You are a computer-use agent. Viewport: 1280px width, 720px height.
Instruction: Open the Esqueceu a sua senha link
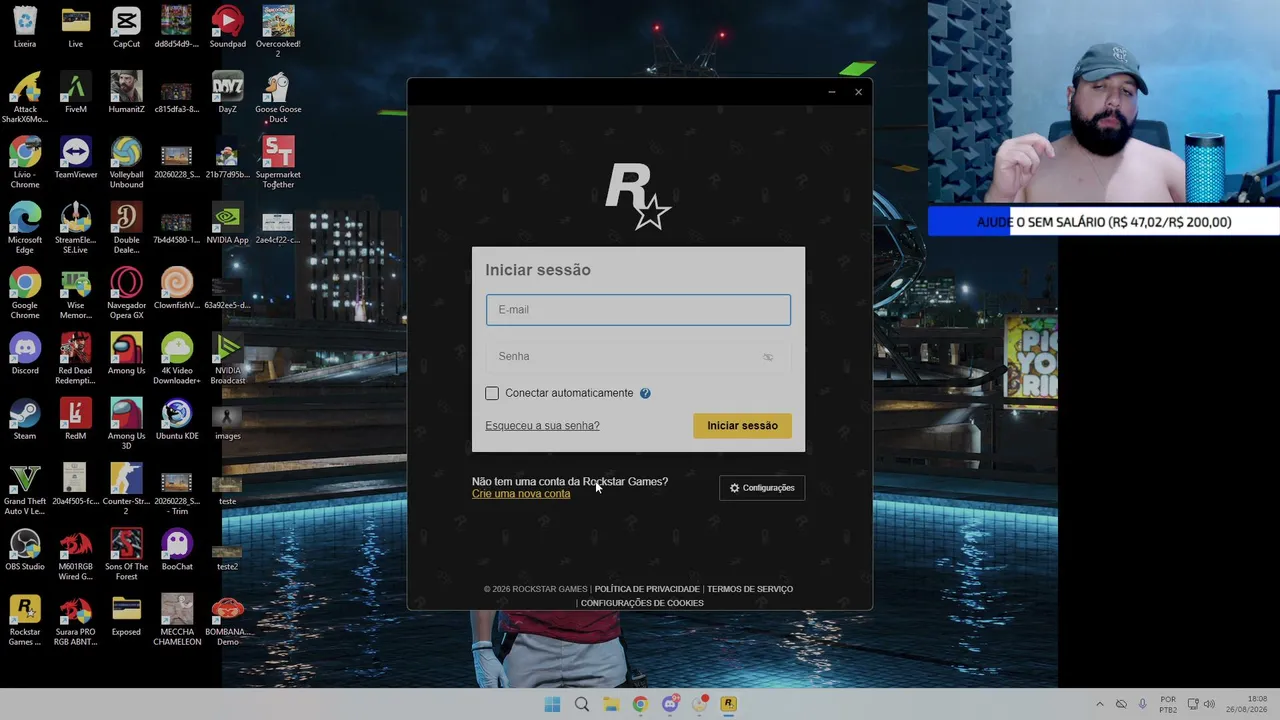[x=542, y=426]
